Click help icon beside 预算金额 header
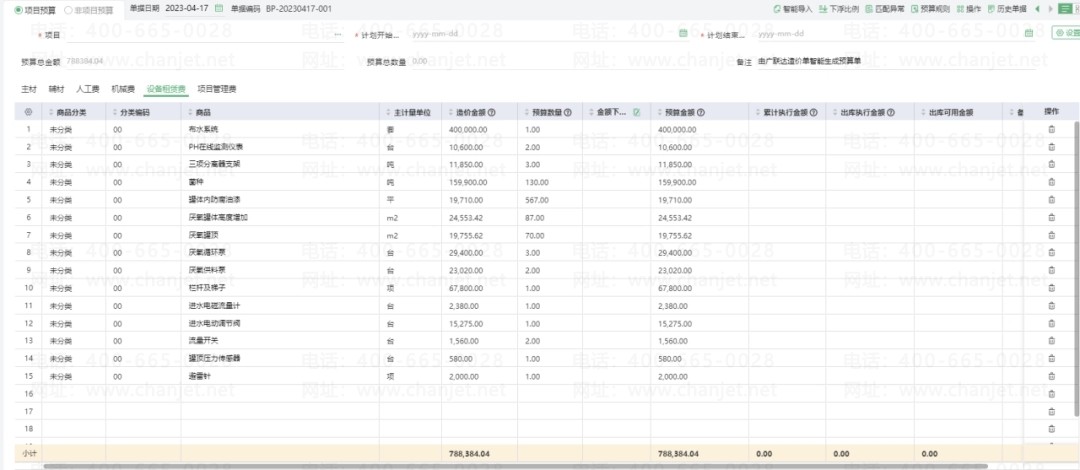Viewport: 1080px width, 470px height. click(700, 112)
